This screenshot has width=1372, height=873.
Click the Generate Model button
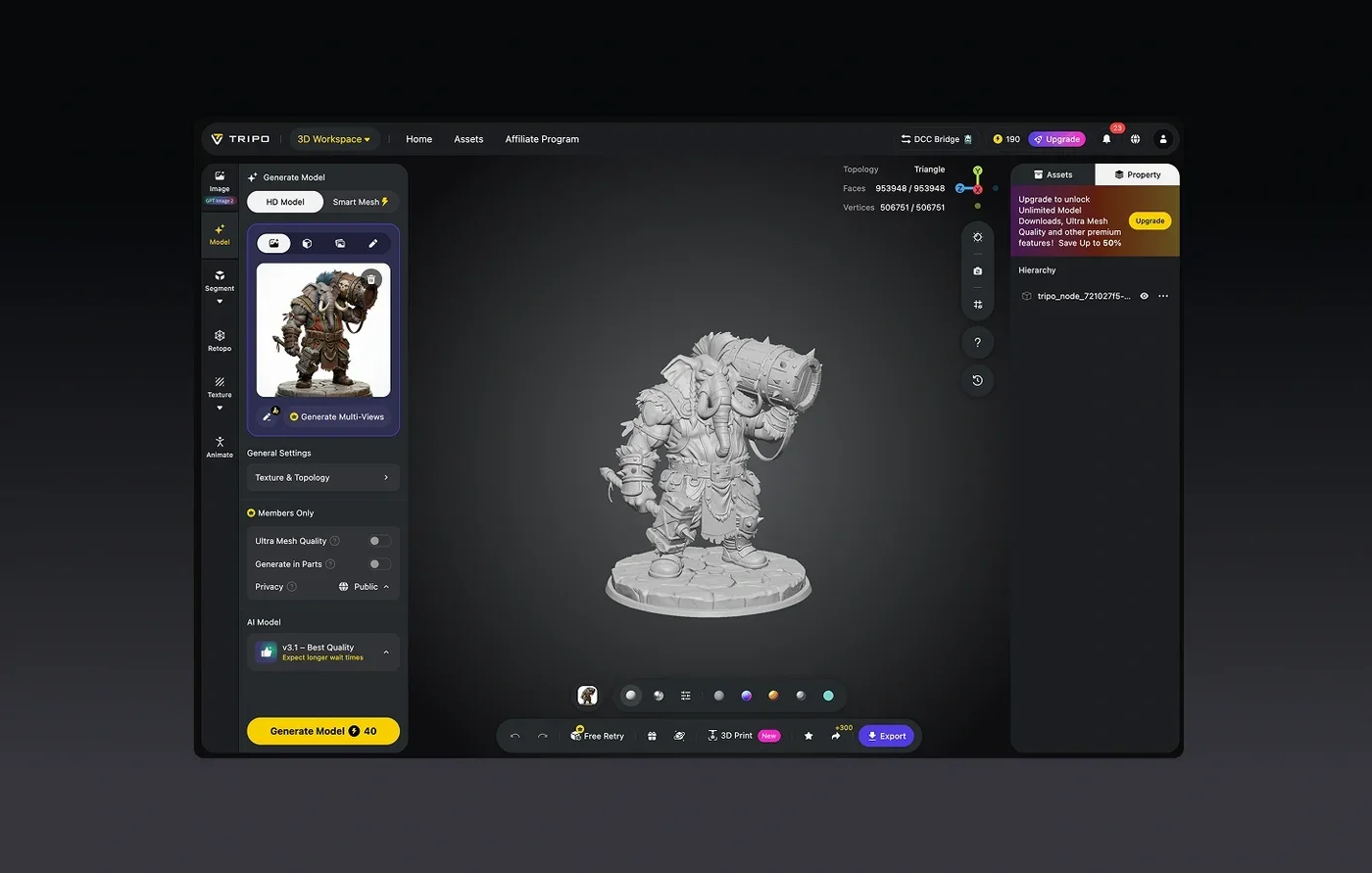[323, 731]
